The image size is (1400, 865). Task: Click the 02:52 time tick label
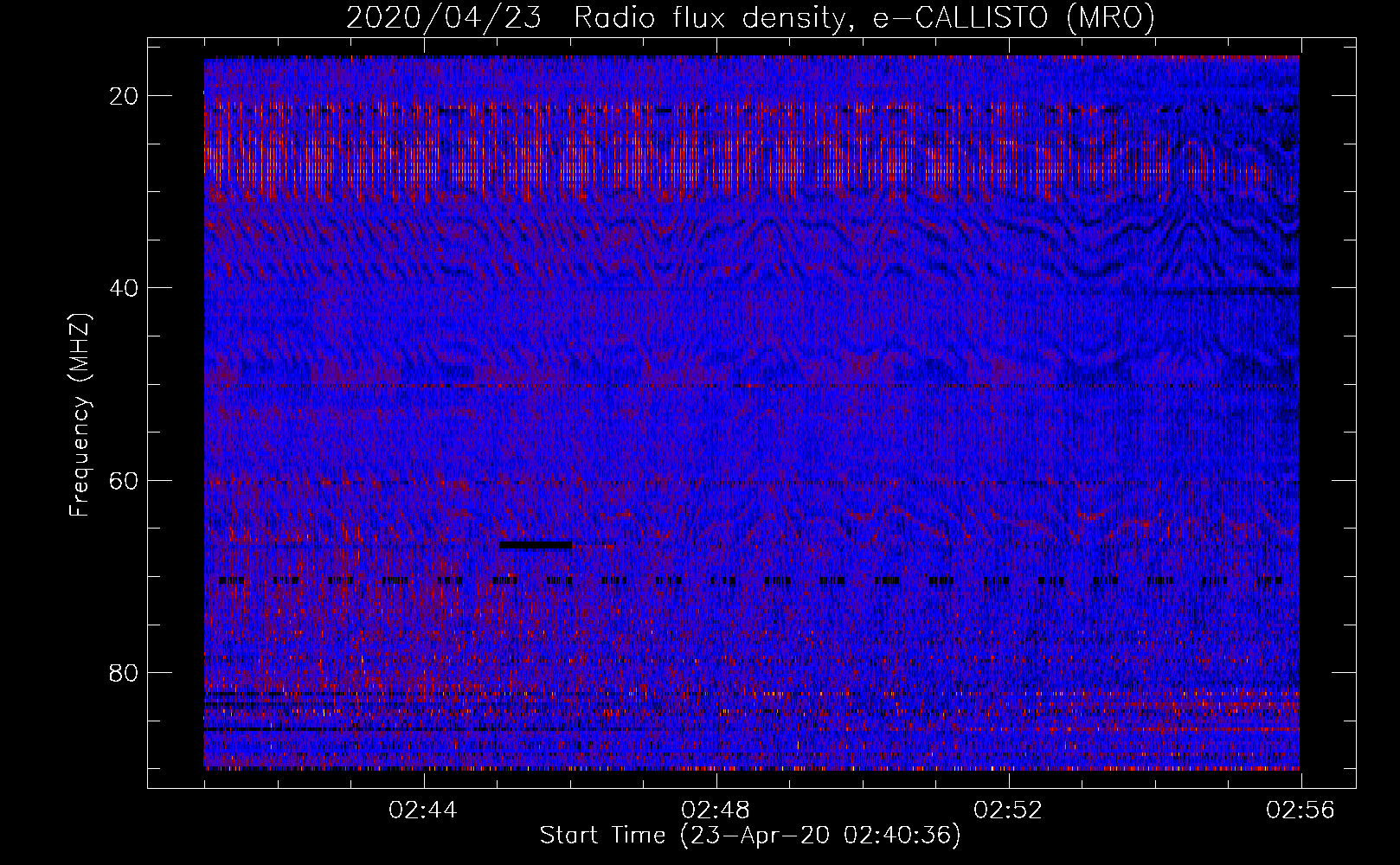(1009, 811)
